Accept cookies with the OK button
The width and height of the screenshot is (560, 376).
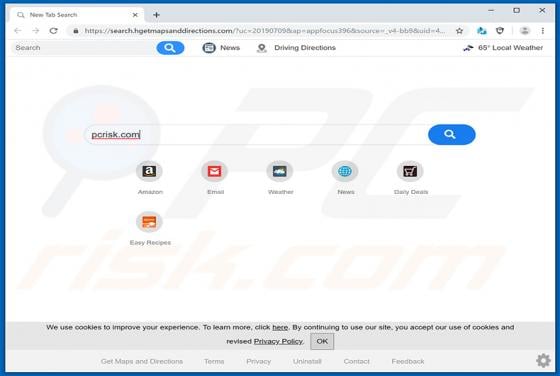pos(322,341)
